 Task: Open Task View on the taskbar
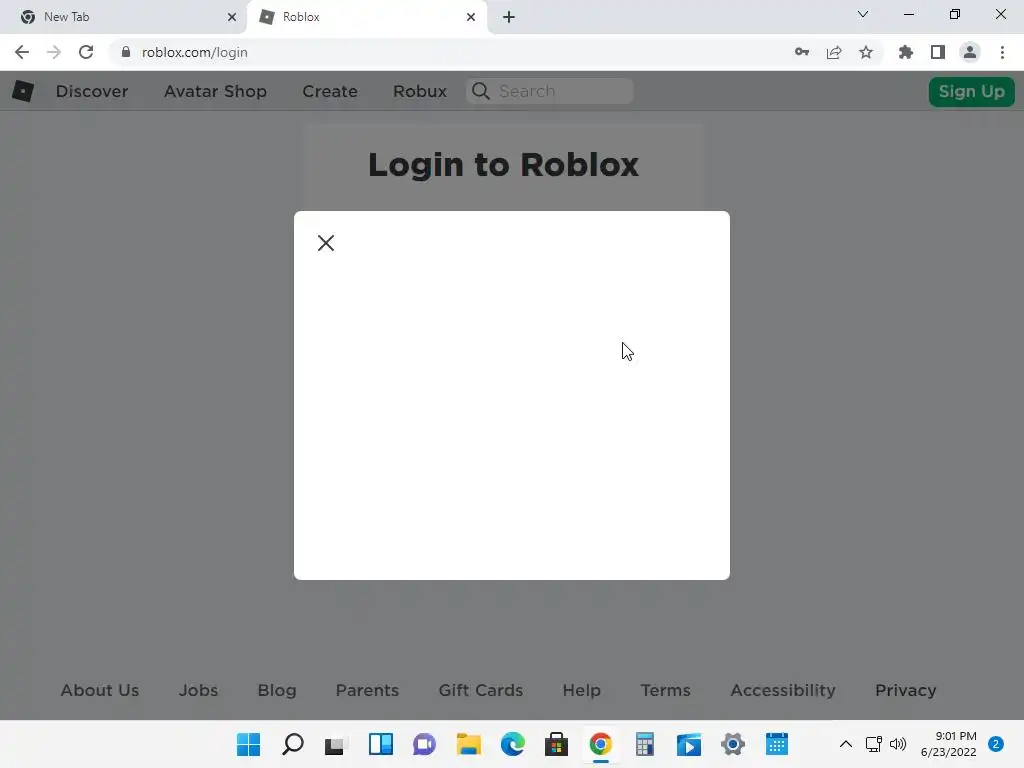click(x=336, y=744)
